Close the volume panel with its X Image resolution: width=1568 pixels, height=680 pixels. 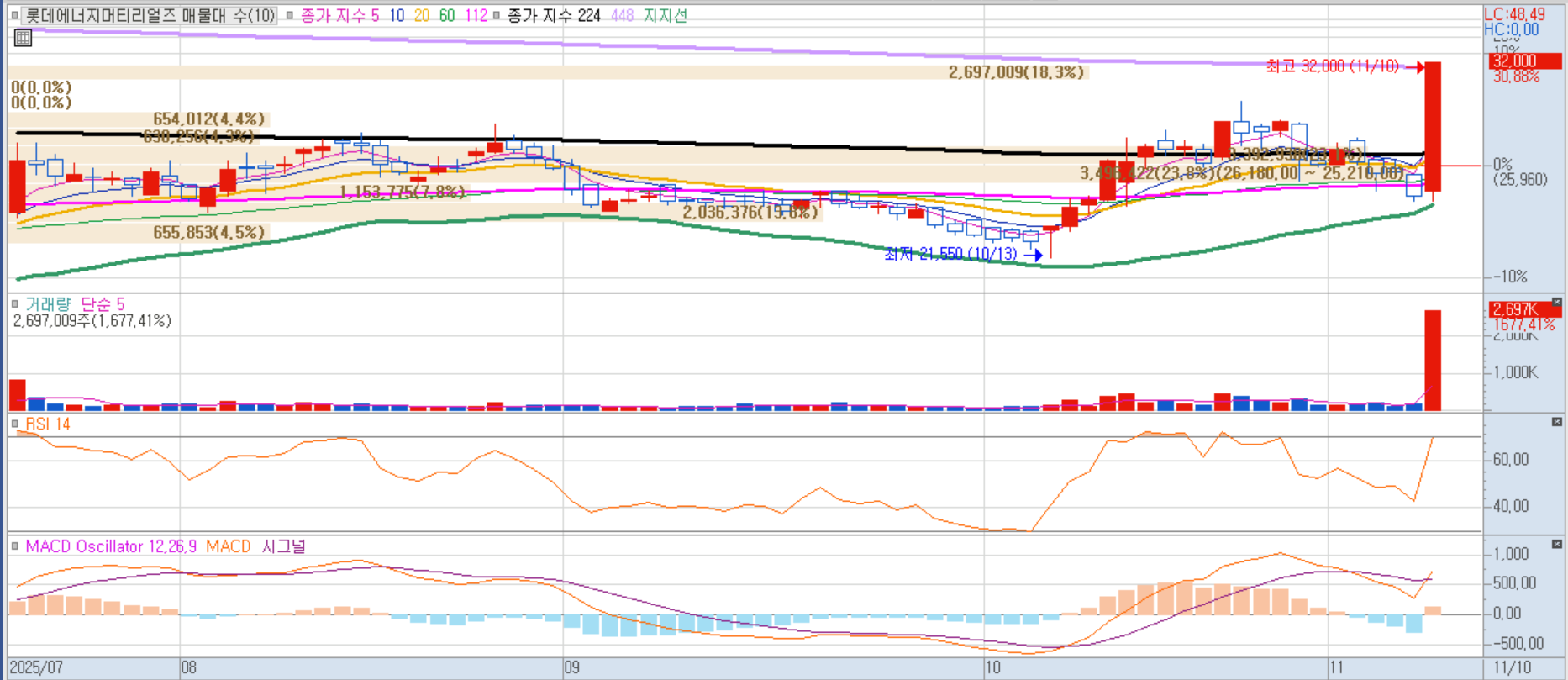coord(1557,303)
